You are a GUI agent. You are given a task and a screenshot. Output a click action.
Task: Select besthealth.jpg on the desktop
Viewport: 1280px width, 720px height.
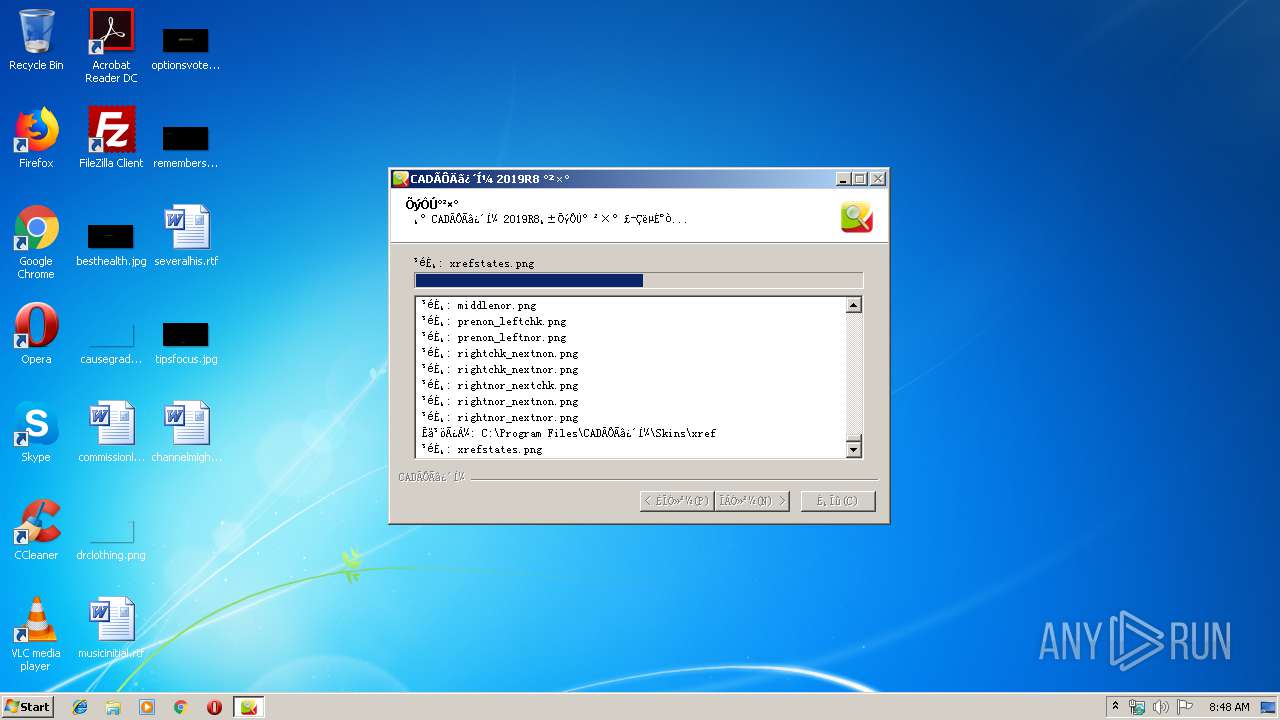(111, 245)
